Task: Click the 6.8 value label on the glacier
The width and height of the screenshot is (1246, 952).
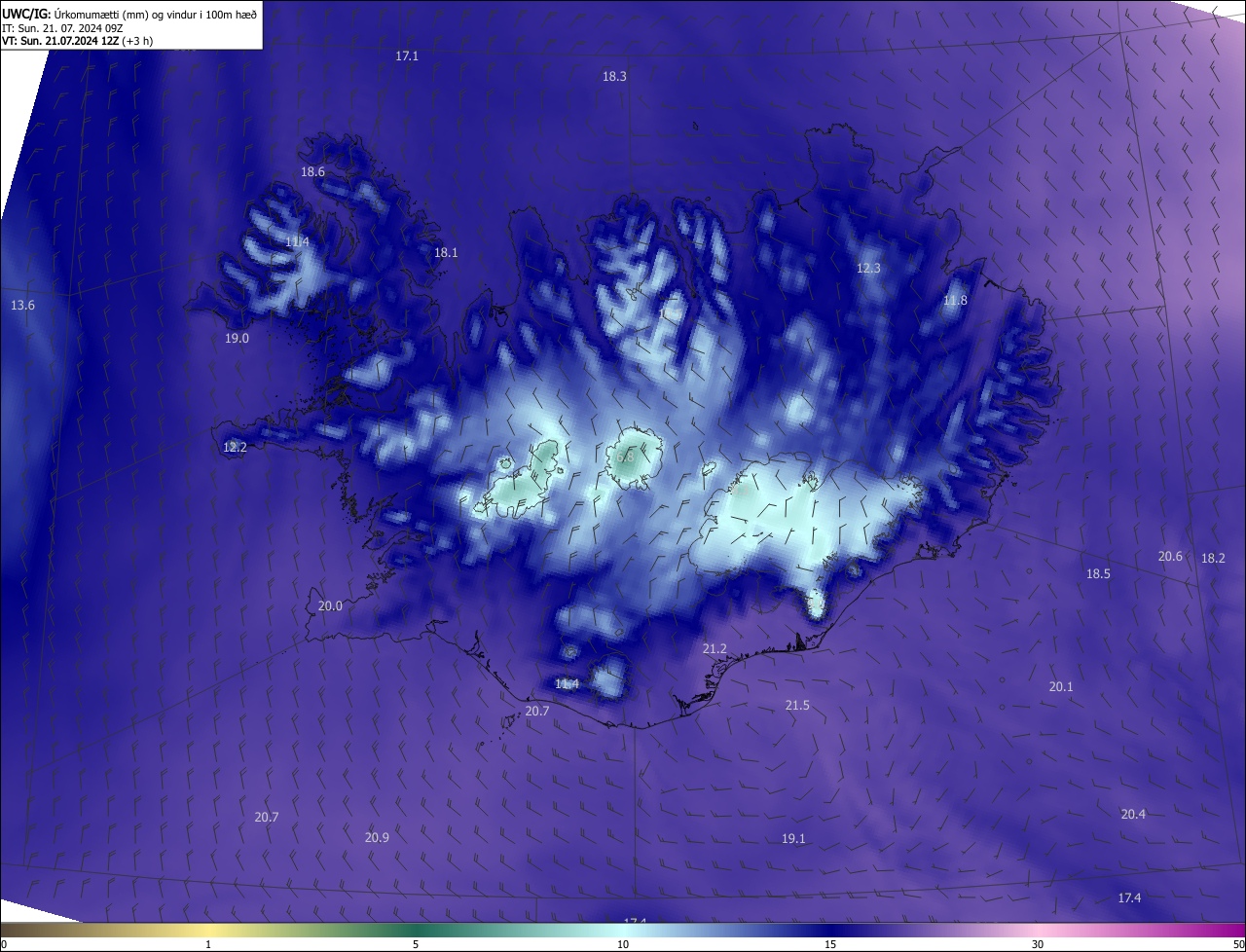Action: pos(625,456)
